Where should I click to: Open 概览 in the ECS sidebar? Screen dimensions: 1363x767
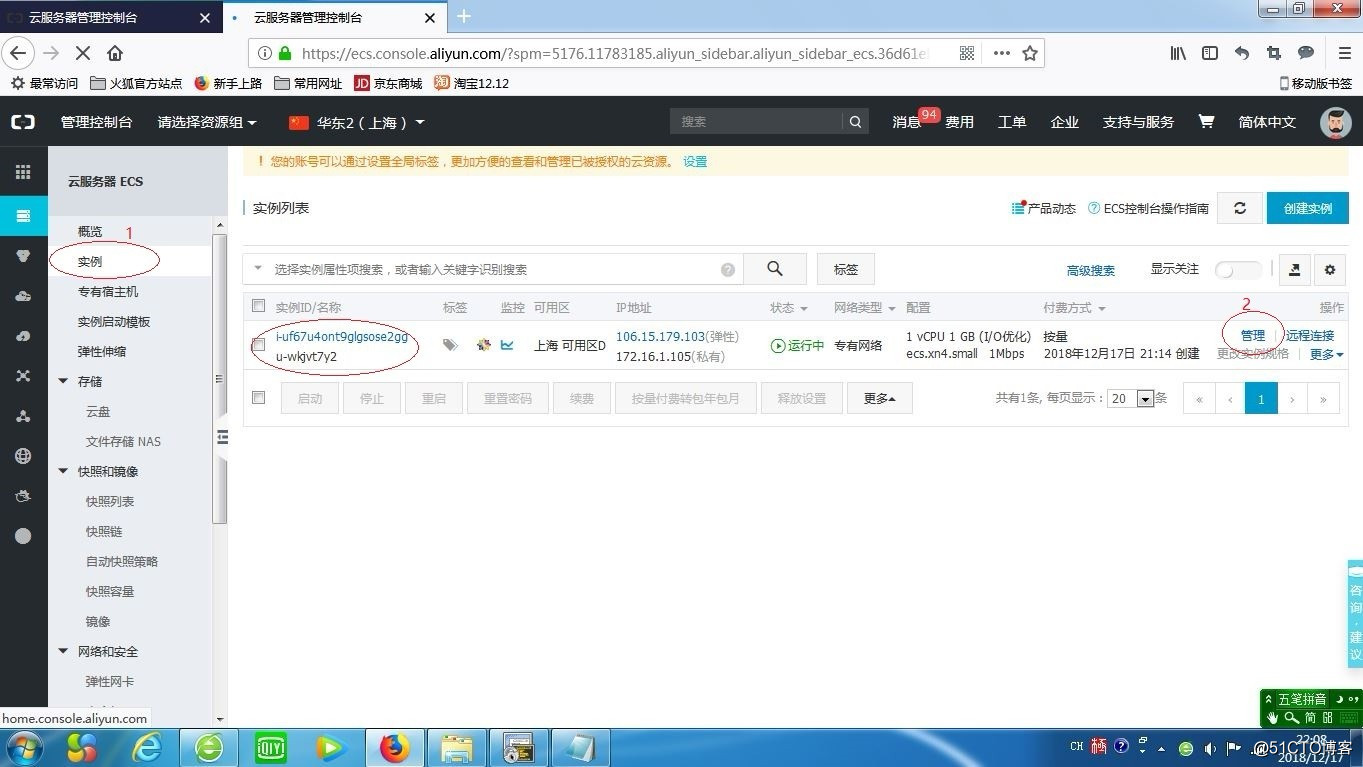tap(90, 231)
